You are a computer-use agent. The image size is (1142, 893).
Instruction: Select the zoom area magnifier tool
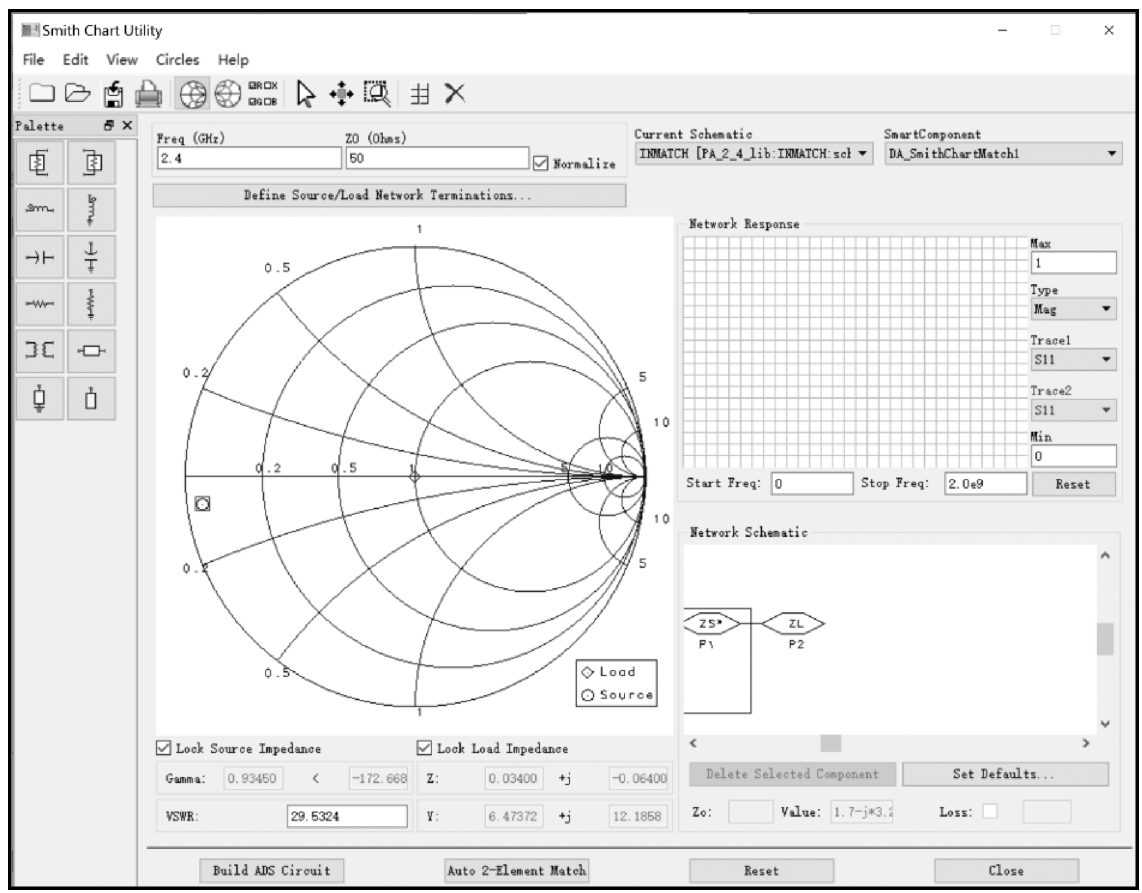pyautogui.click(x=377, y=94)
